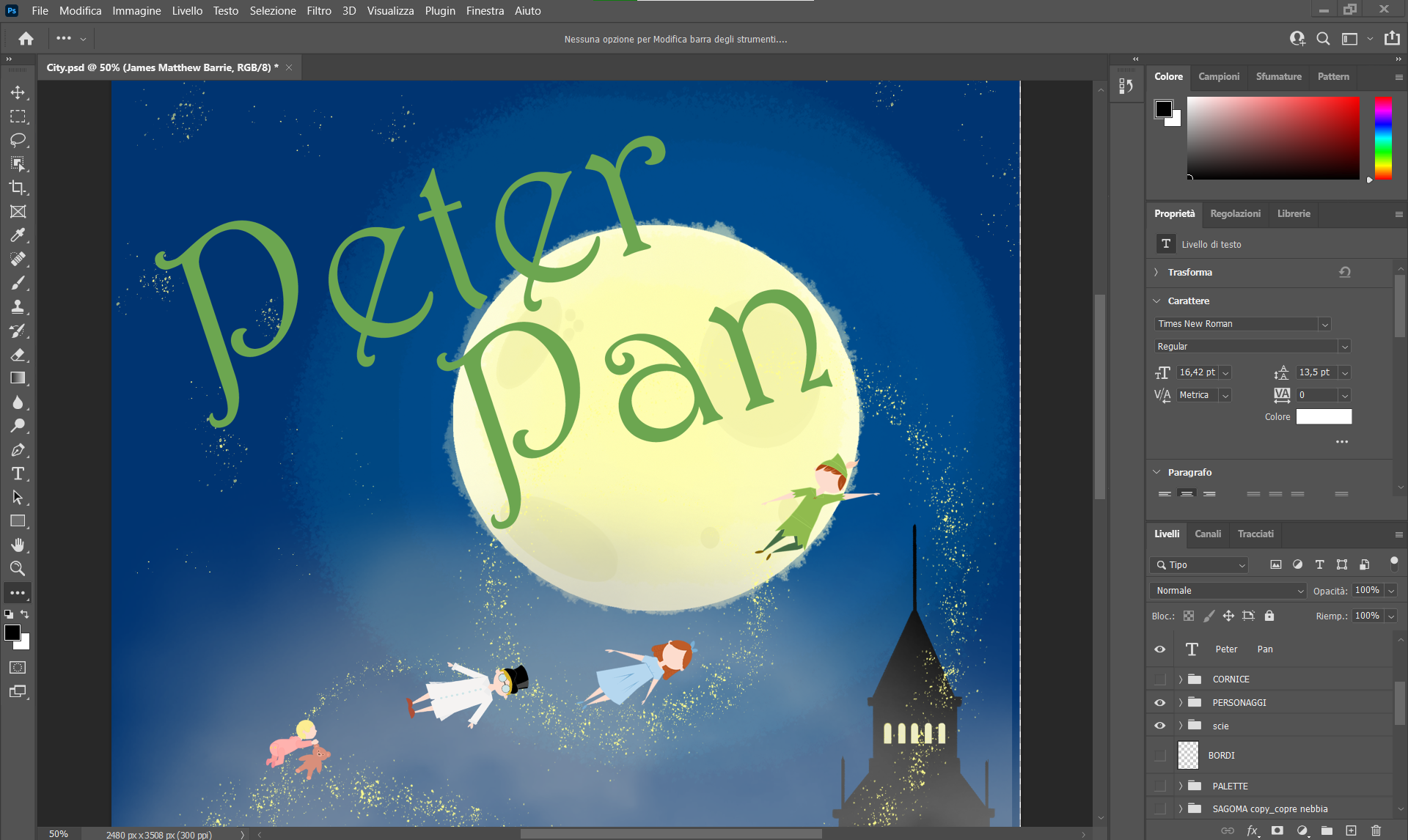Select the BORDI layer thumbnail
This screenshot has height=840, width=1408.
pyautogui.click(x=1187, y=756)
